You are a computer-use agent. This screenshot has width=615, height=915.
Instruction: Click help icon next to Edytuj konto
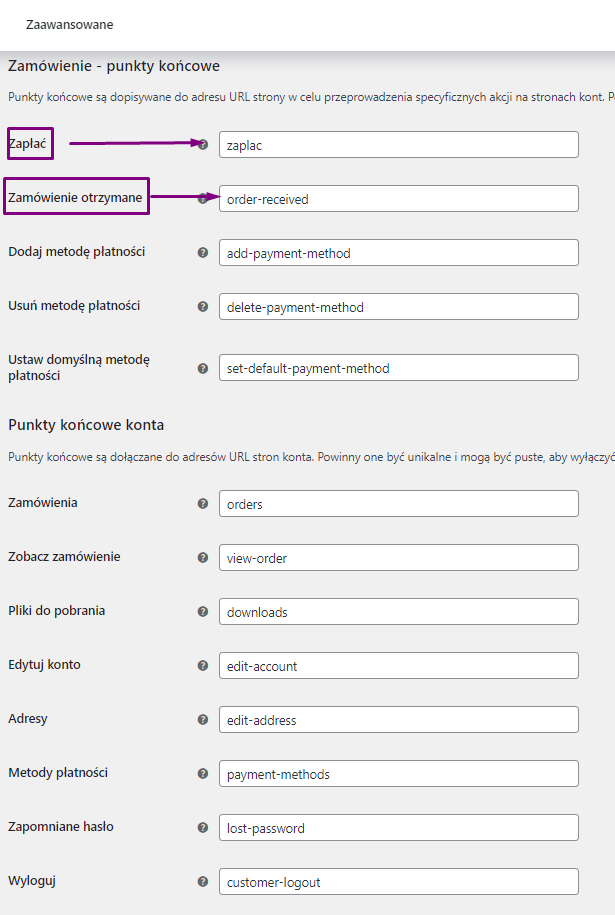(203, 666)
